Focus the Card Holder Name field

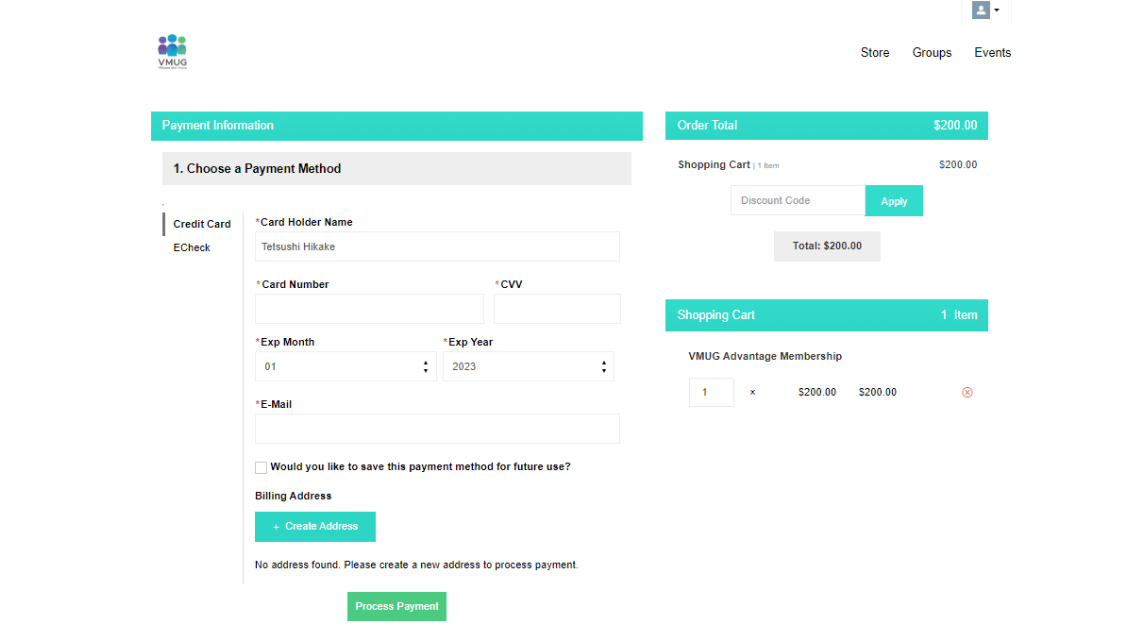coord(437,247)
